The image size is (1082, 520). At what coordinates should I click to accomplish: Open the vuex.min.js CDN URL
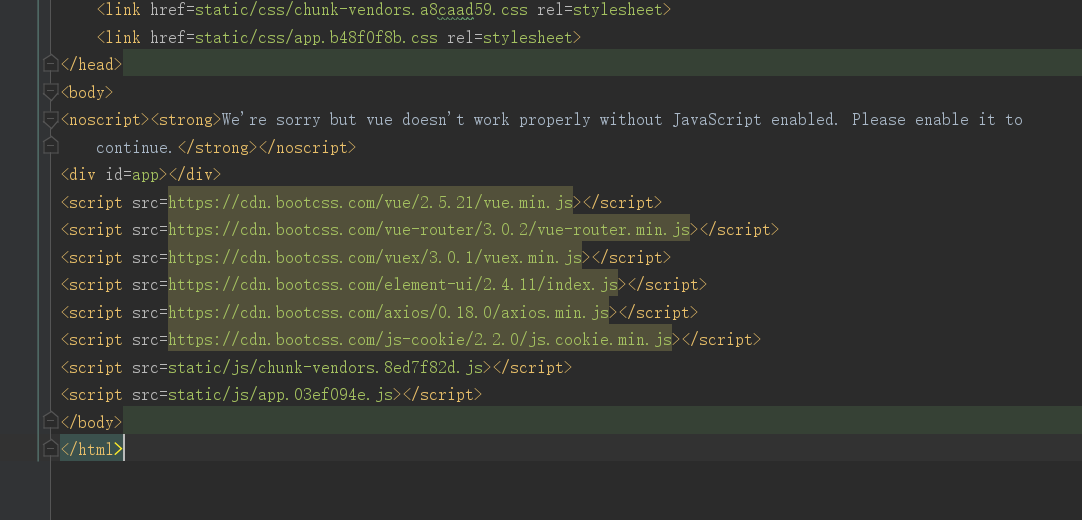click(x=375, y=257)
